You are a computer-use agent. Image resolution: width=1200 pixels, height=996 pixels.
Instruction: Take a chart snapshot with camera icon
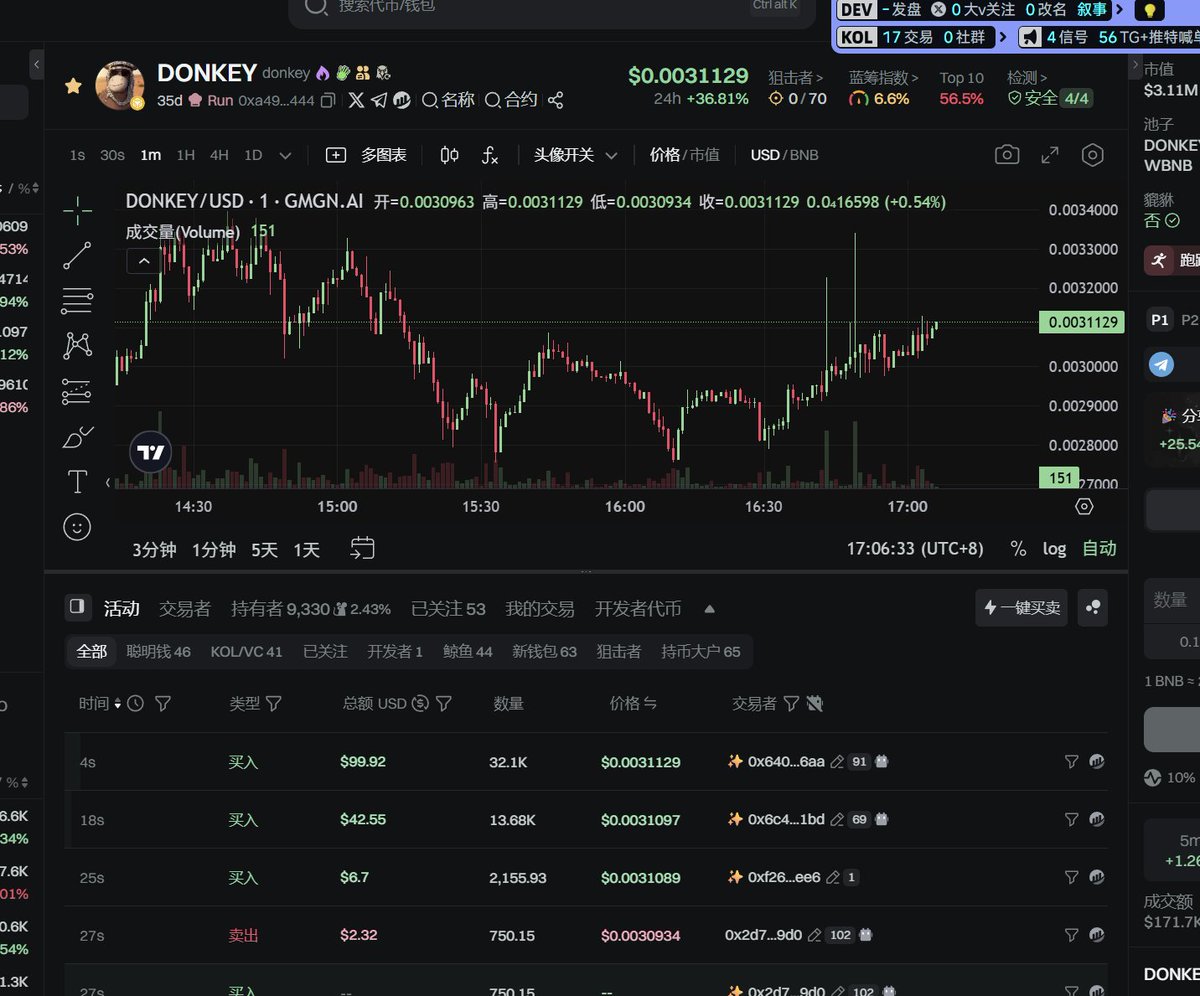(1007, 155)
